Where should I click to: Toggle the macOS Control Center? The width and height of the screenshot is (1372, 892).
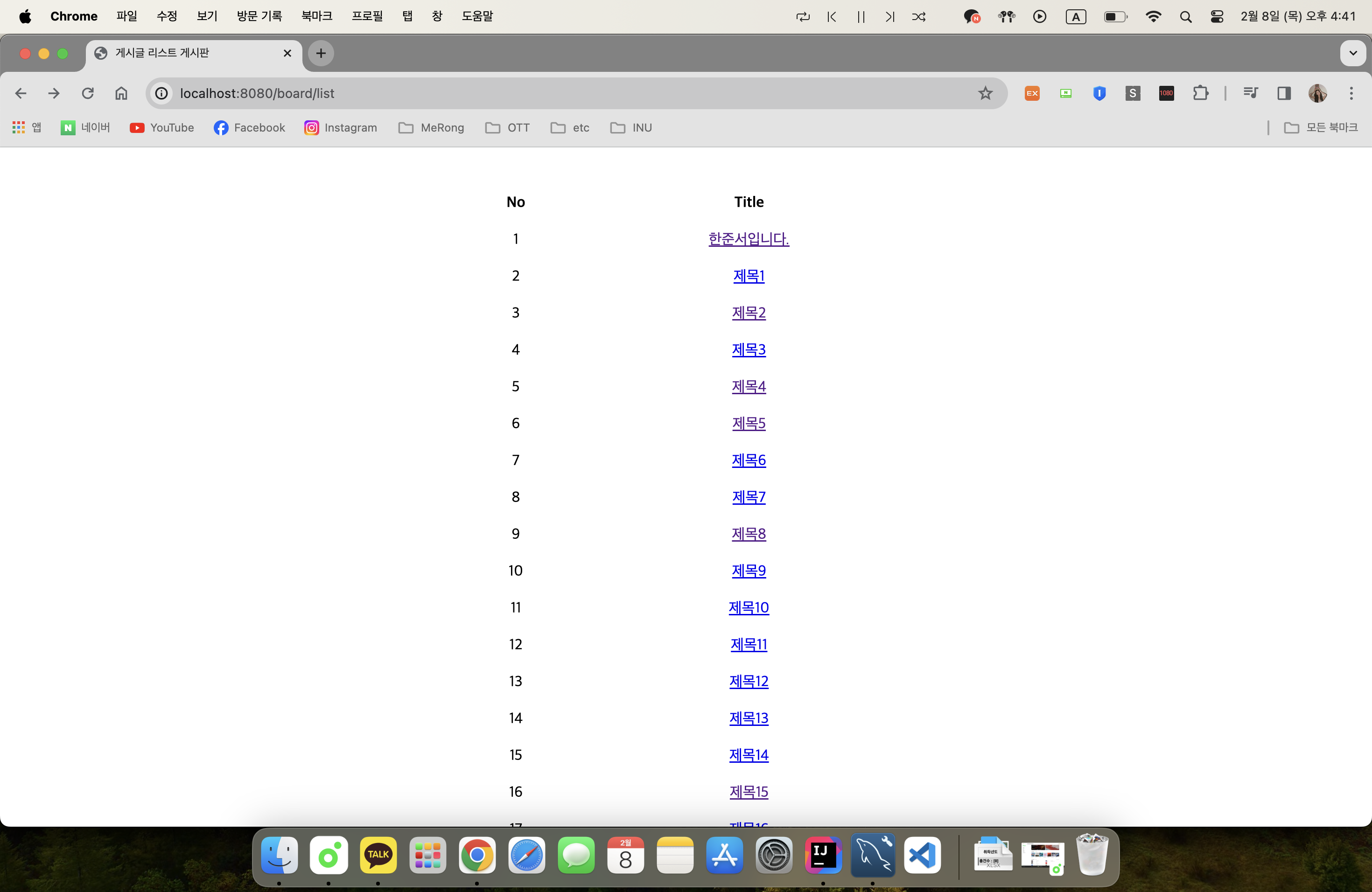(1217, 17)
